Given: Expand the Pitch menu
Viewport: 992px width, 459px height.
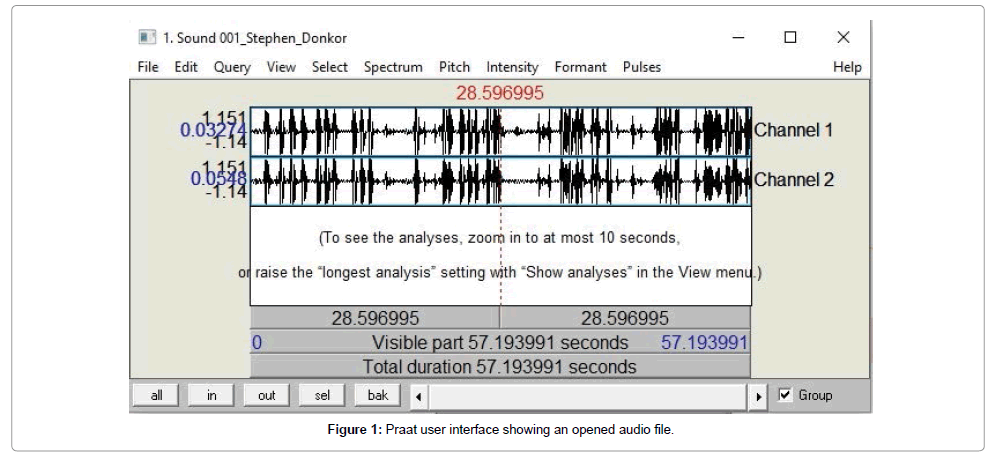Looking at the screenshot, I should click(454, 67).
